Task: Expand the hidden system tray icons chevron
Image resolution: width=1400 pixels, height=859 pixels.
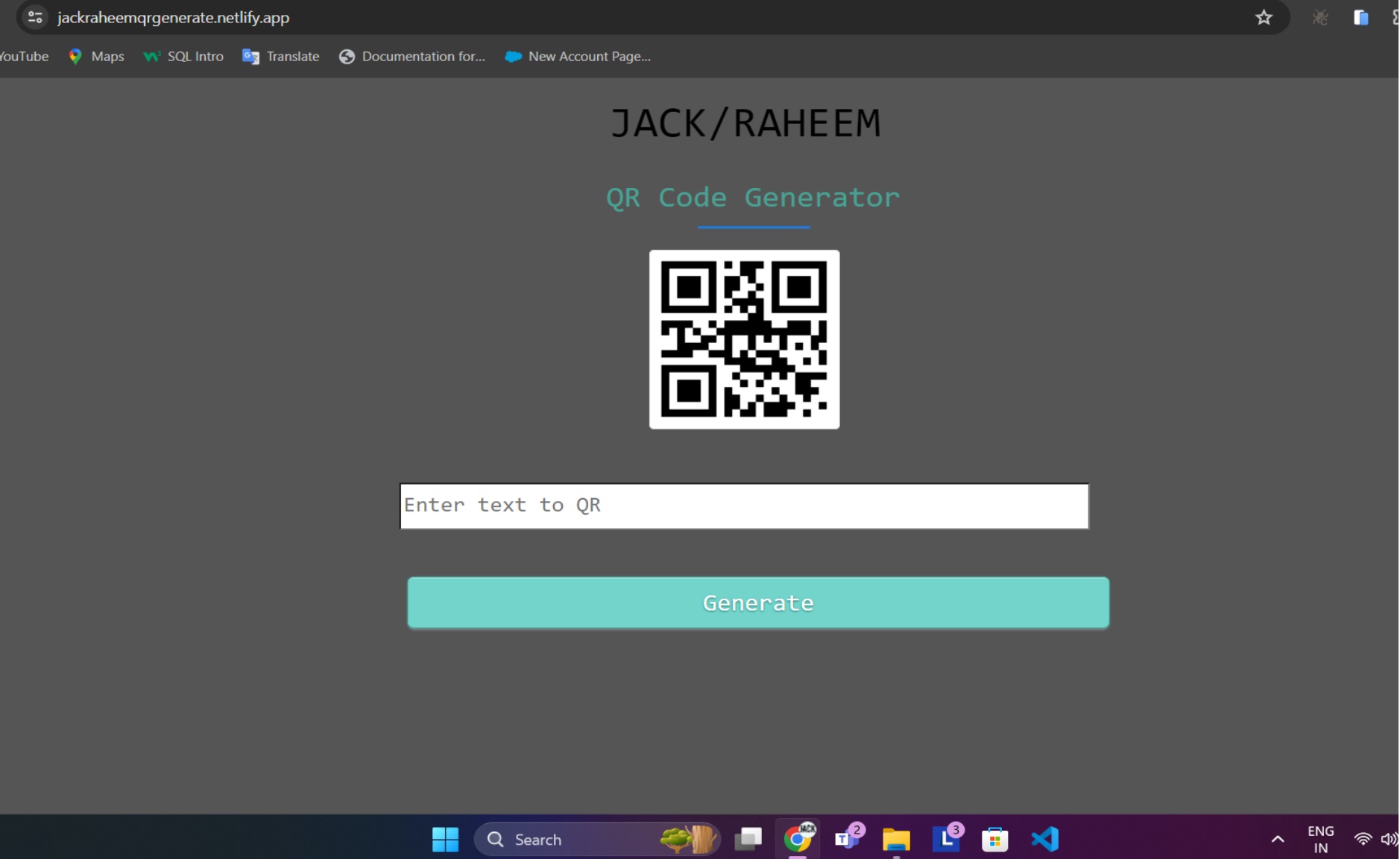Action: 1277,840
